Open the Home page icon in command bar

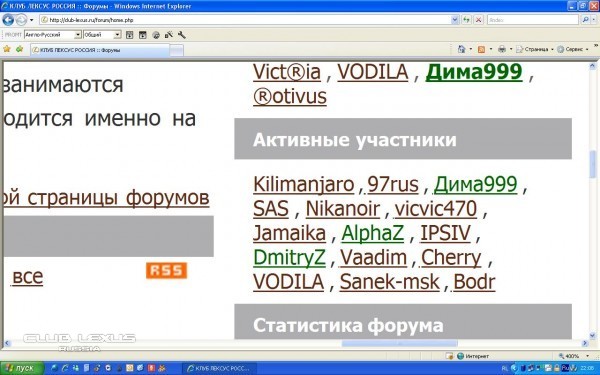(462, 49)
